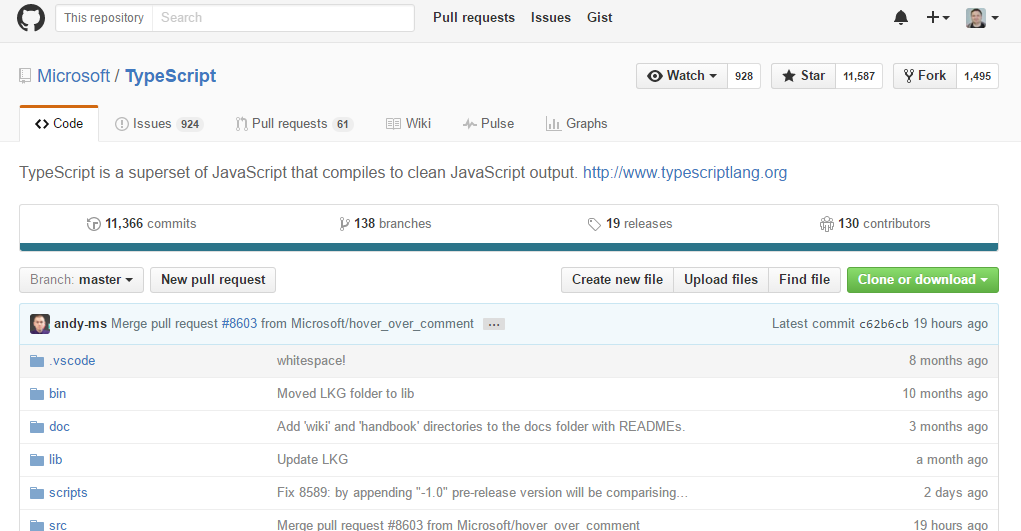Open the 'whitespace!' commit message
The image size is (1021, 531).
(311, 361)
